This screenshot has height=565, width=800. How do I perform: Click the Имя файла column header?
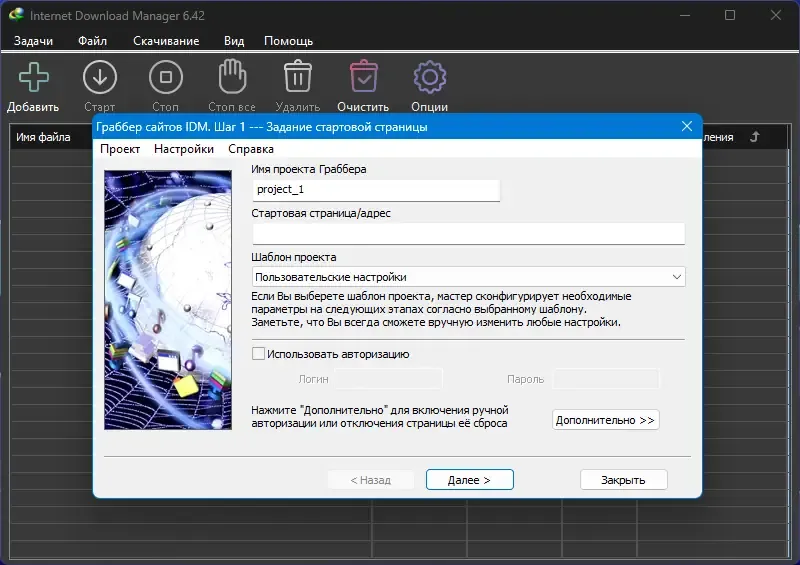[43, 137]
